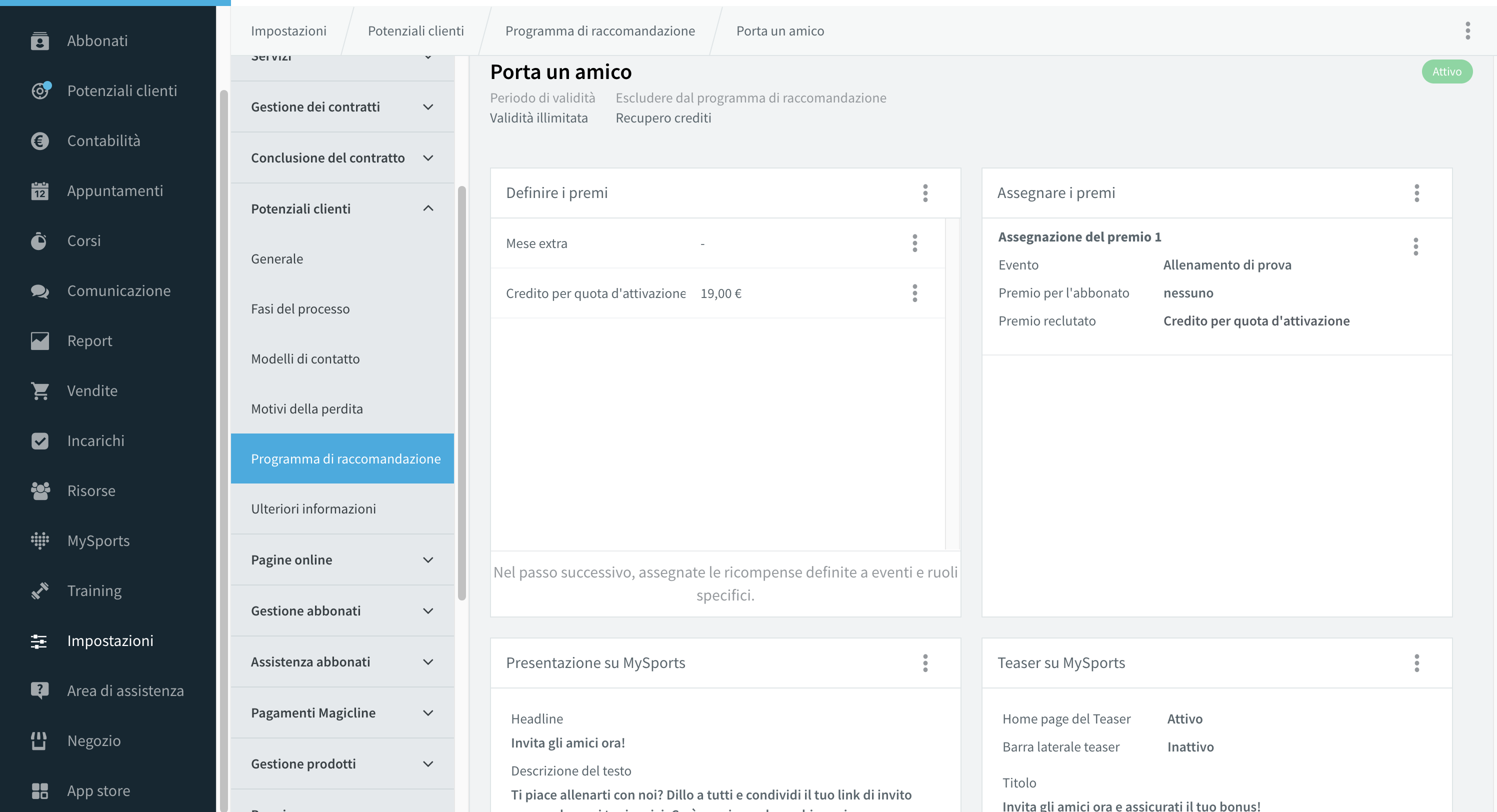Image resolution: width=1497 pixels, height=812 pixels.
Task: Open Training via the dumbbell icon
Action: pyautogui.click(x=39, y=590)
